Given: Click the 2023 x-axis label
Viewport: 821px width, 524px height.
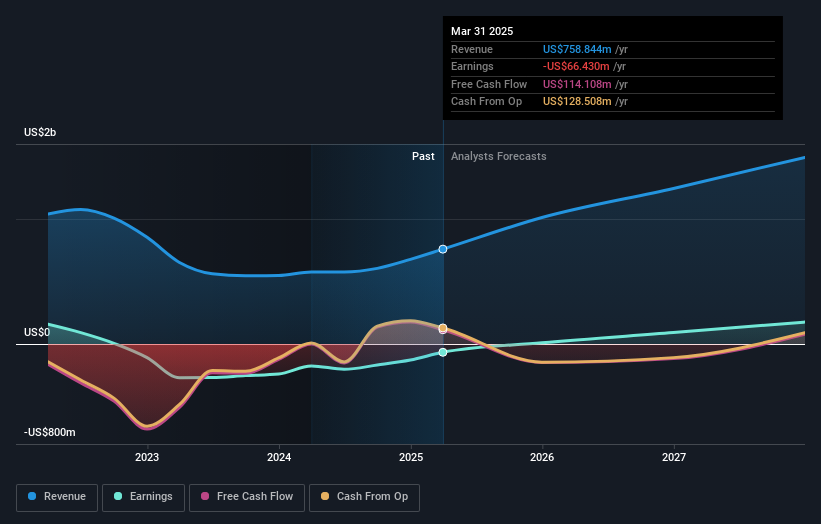Looking at the screenshot, I should [x=147, y=457].
